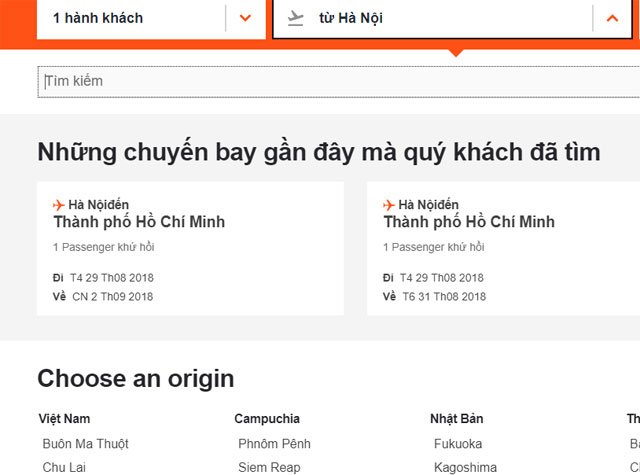Image resolution: width=640 pixels, height=475 pixels.
Task: Select Phnôm Pênh from Campuchia list
Action: 274,444
